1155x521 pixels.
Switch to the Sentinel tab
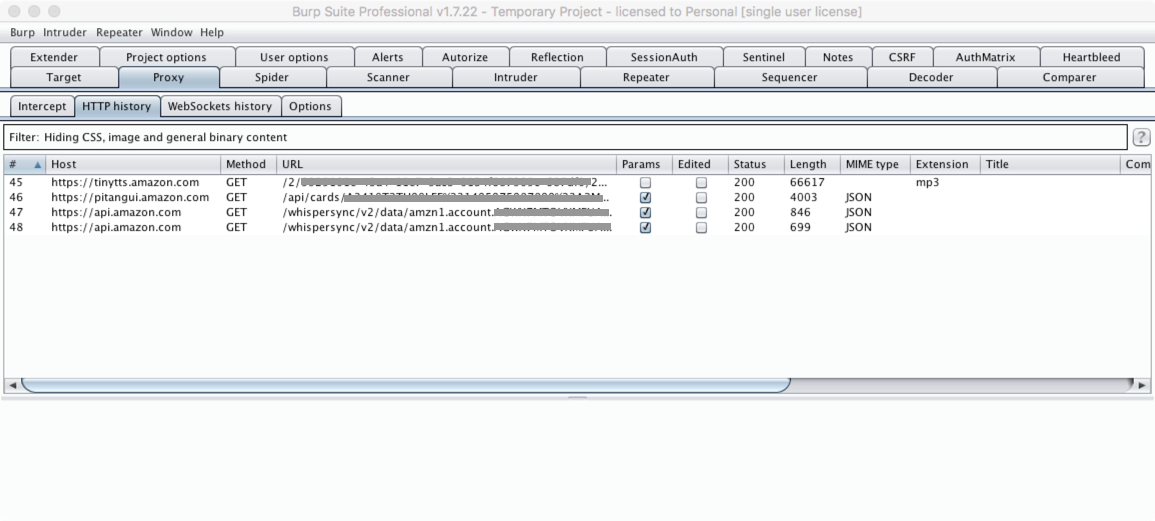click(763, 57)
